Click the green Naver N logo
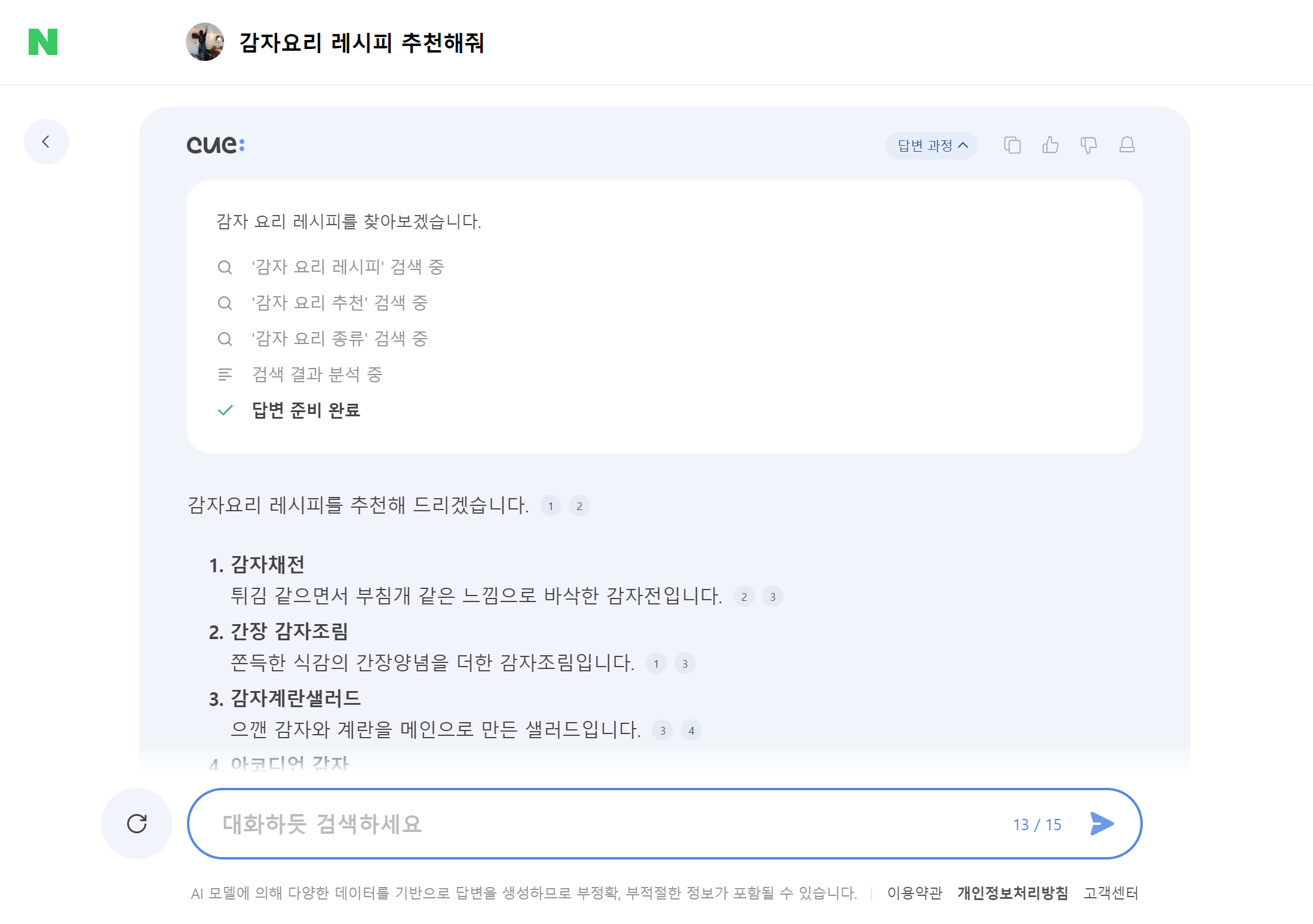The height and width of the screenshot is (924, 1313). coord(43,42)
